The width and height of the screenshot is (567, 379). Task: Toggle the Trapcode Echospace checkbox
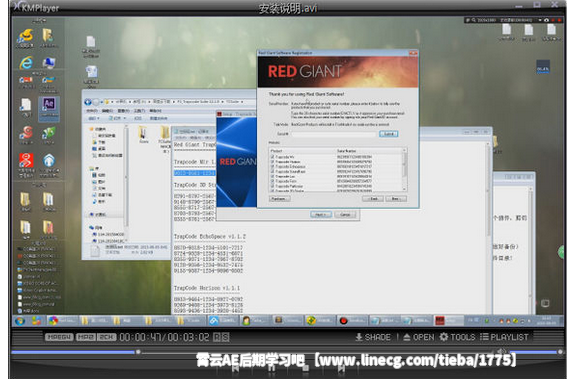[272, 166]
